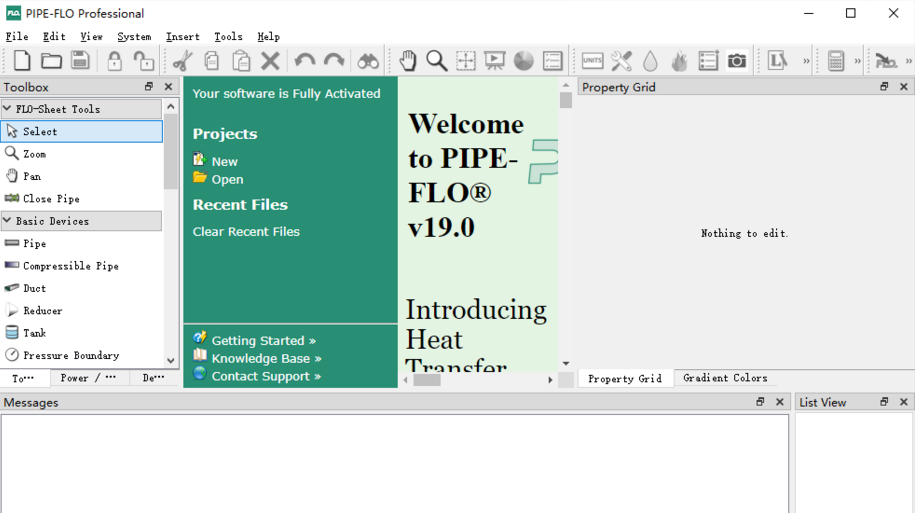Click the redo arrow icon
The height and width of the screenshot is (513, 915).
click(334, 60)
